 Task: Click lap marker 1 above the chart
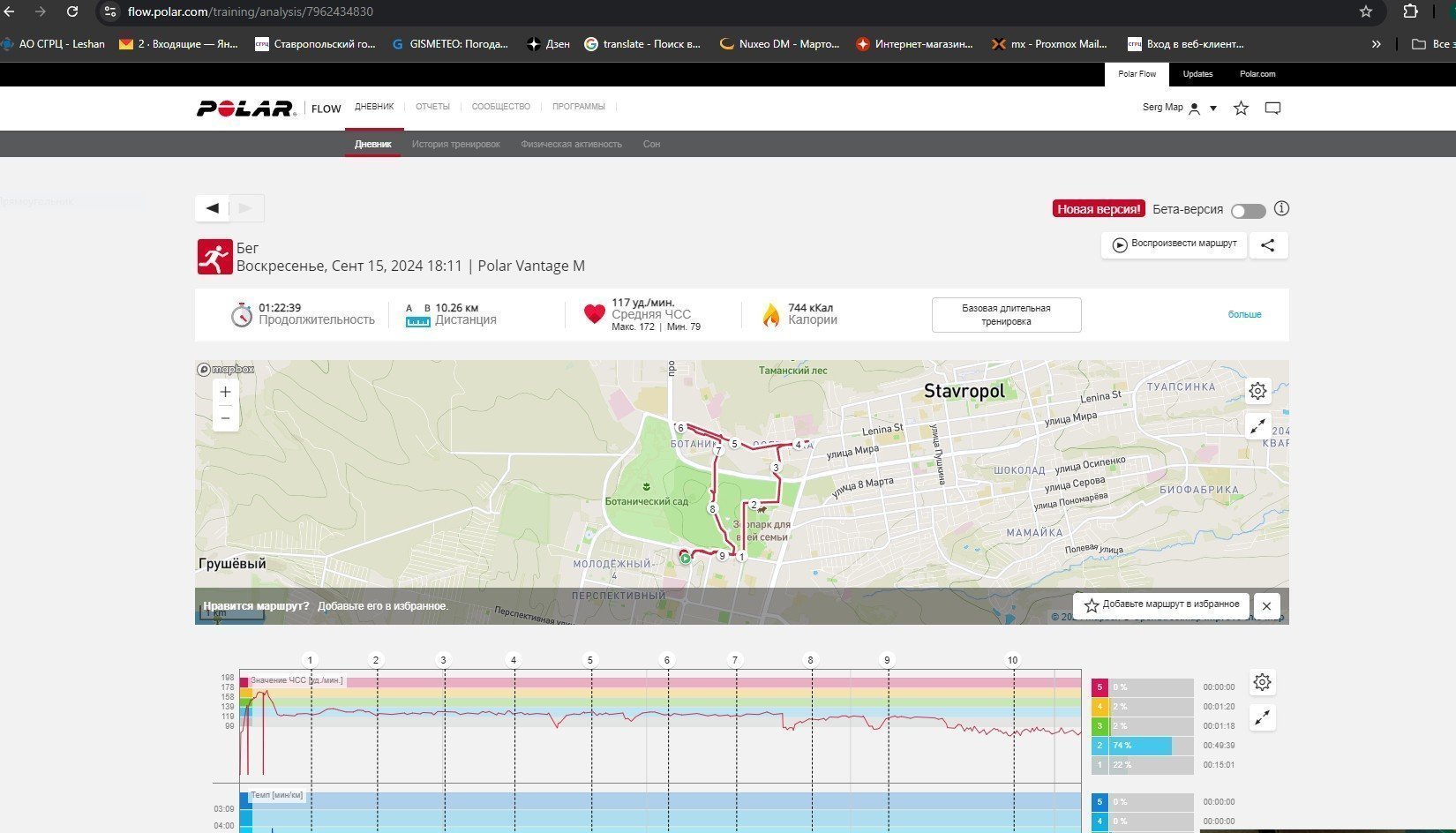coord(310,660)
